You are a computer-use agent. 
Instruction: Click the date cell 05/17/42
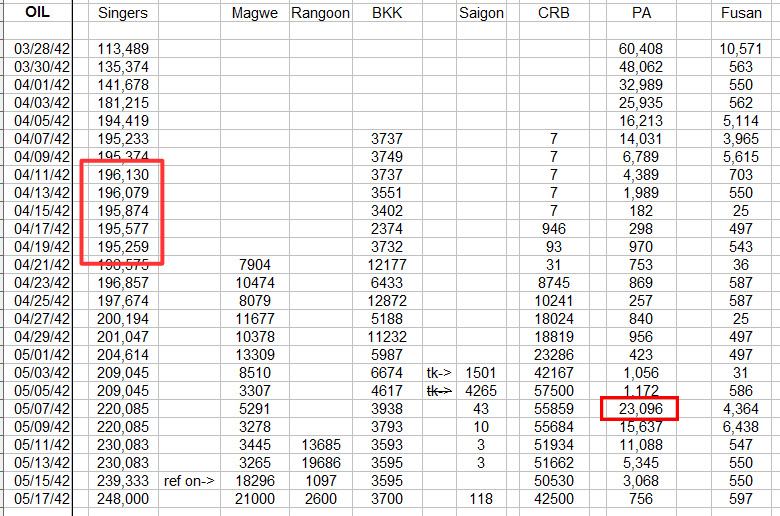tap(42, 499)
